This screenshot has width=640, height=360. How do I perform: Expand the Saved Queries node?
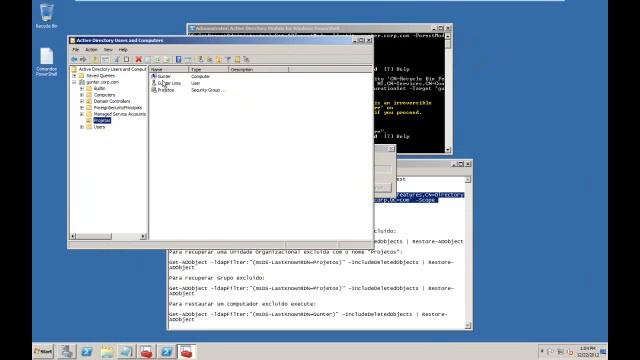[74, 76]
